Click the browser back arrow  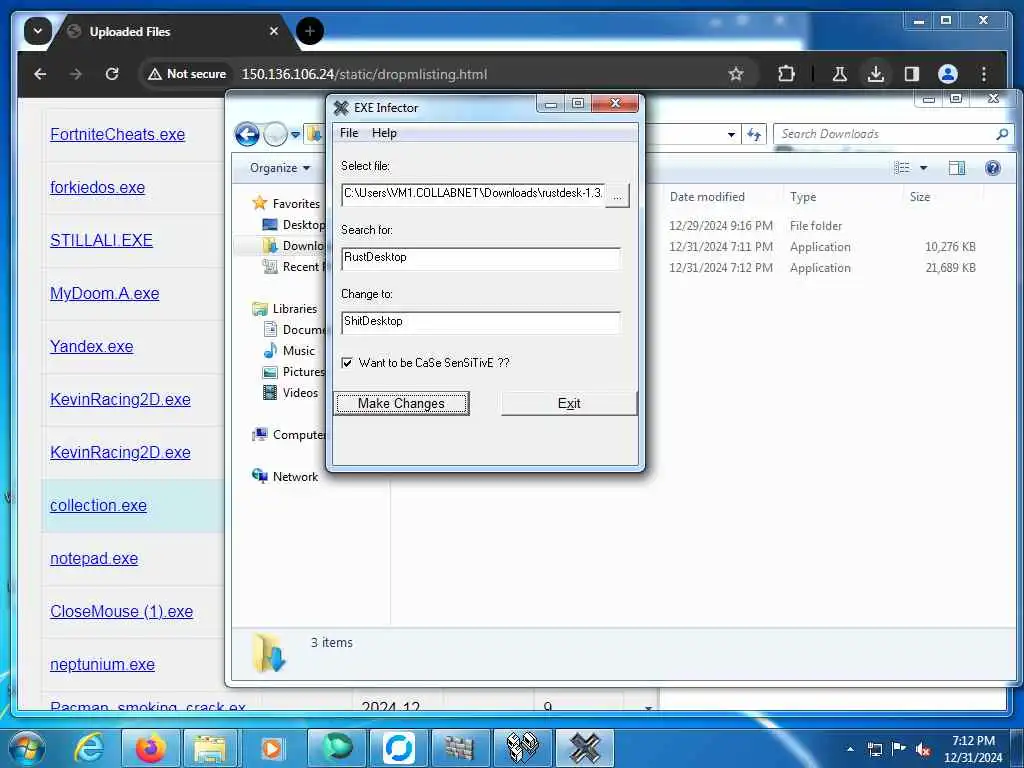[40, 74]
